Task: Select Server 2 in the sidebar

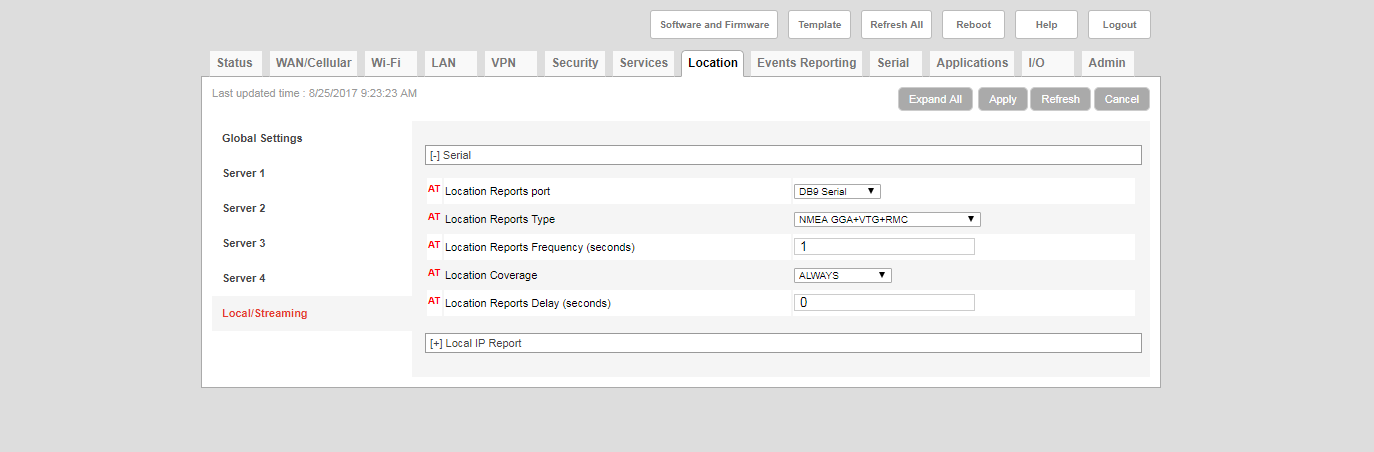Action: tap(244, 208)
